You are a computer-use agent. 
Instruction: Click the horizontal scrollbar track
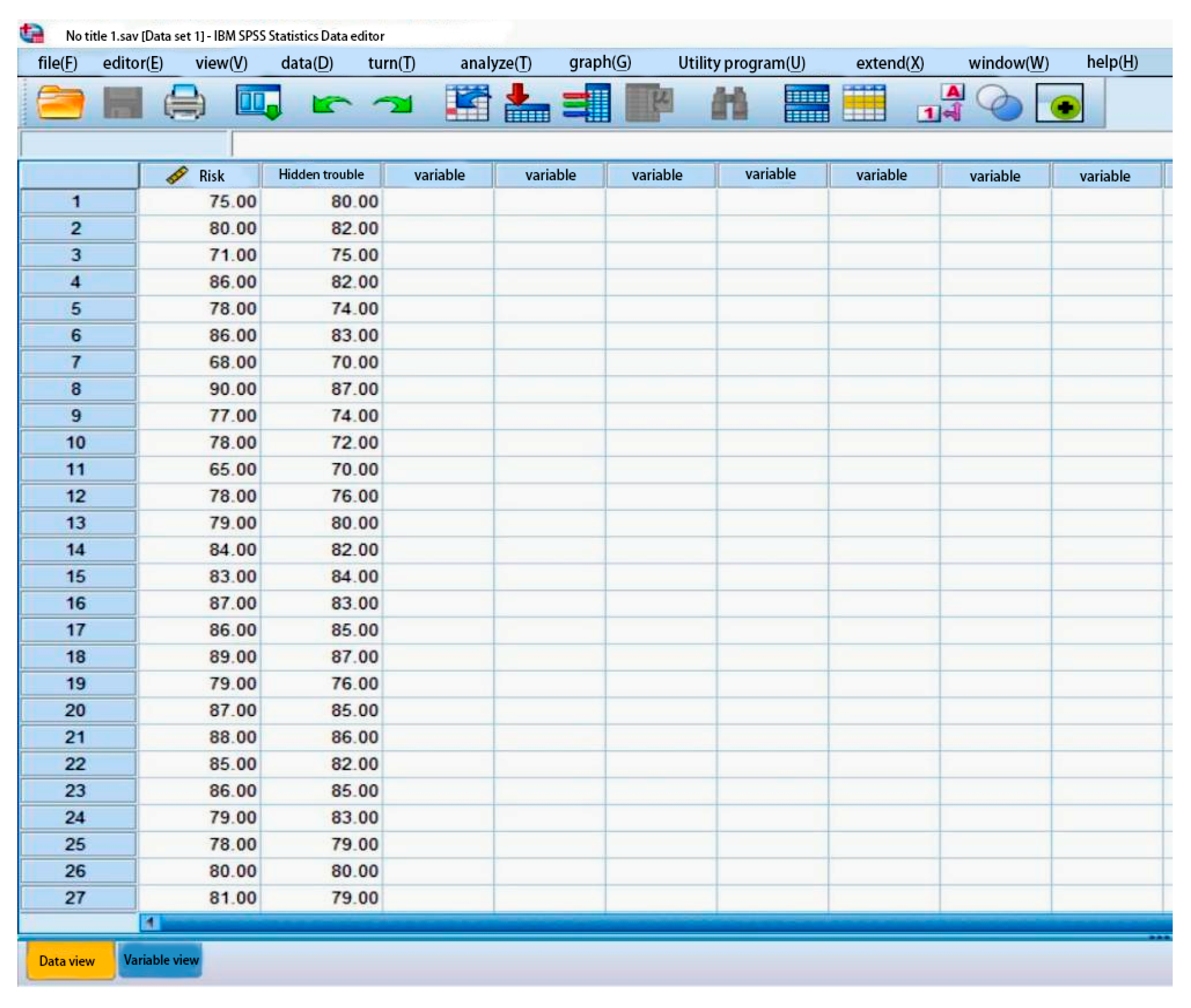tap(666, 922)
